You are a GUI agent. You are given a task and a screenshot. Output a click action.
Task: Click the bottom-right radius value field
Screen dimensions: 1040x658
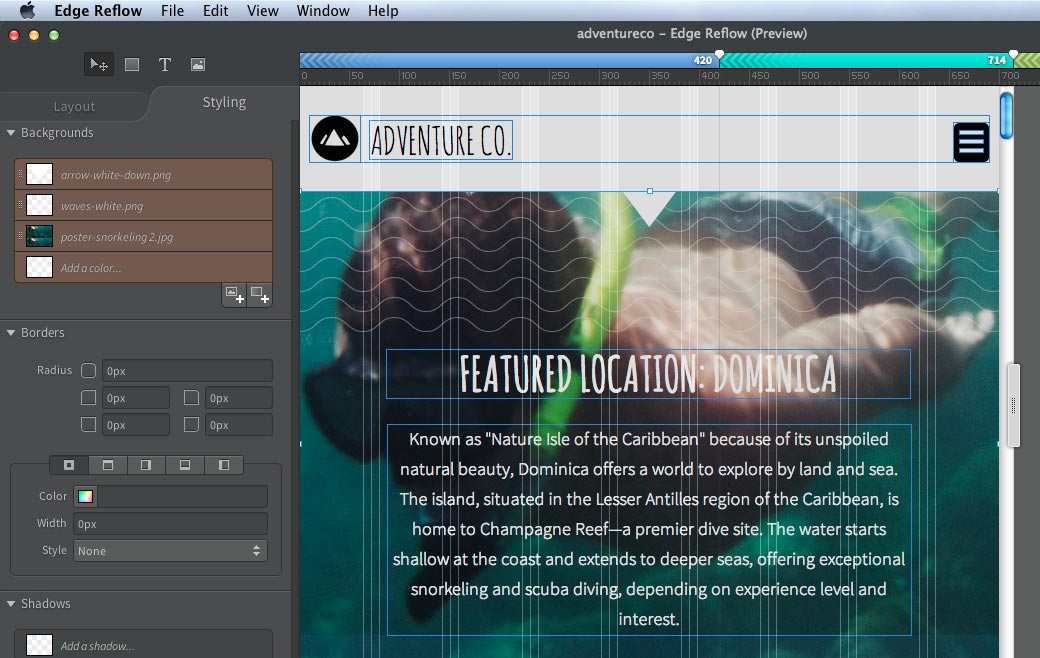tap(239, 425)
